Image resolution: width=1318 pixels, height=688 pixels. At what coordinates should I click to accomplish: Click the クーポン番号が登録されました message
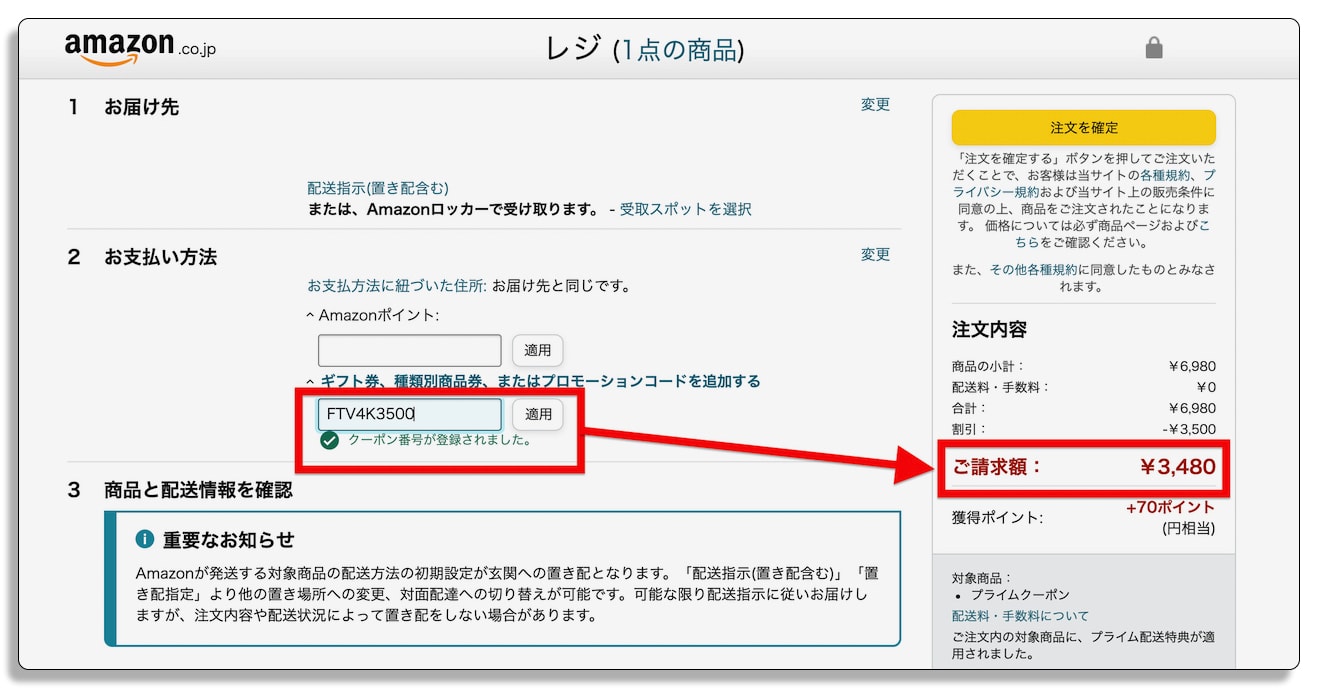pos(440,440)
